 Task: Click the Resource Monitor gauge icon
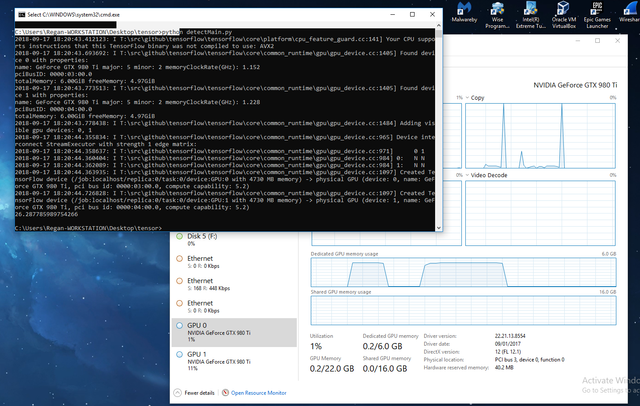(x=225, y=393)
